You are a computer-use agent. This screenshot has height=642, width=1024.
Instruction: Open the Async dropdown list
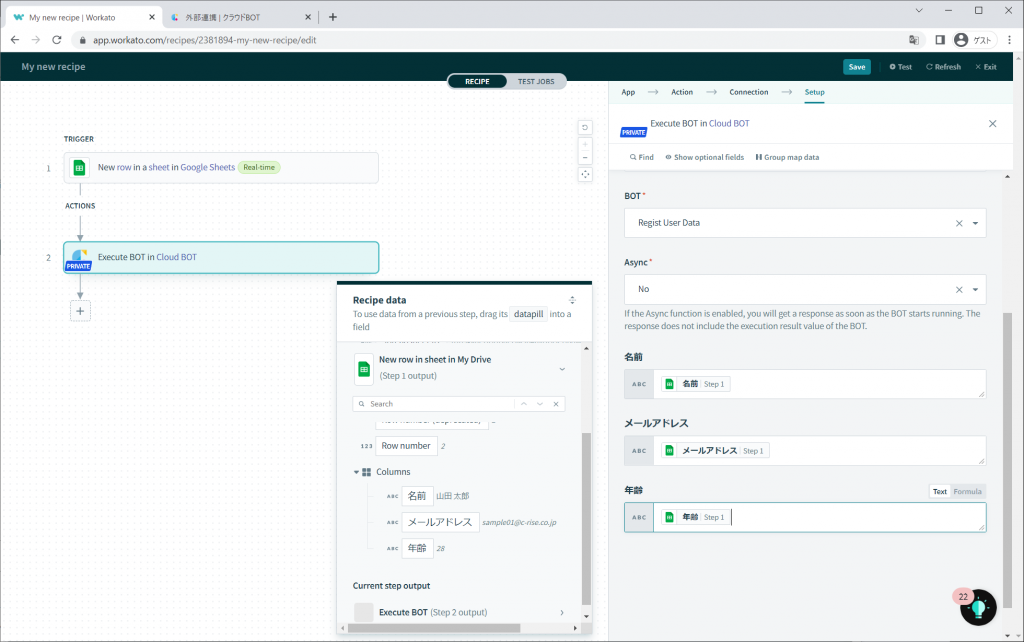975,289
